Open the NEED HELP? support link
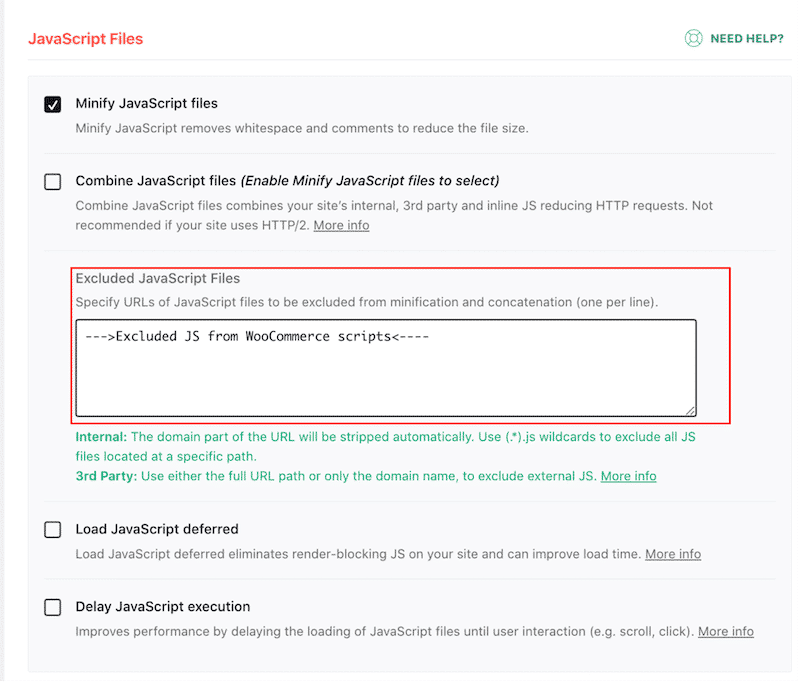This screenshot has width=800, height=683. (x=740, y=37)
